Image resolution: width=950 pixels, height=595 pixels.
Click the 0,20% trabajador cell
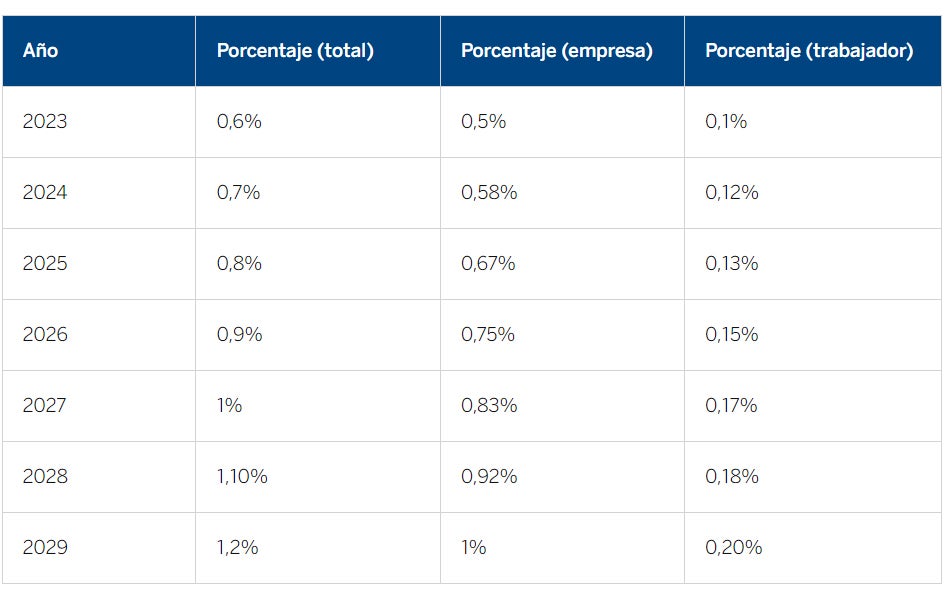coord(734,548)
